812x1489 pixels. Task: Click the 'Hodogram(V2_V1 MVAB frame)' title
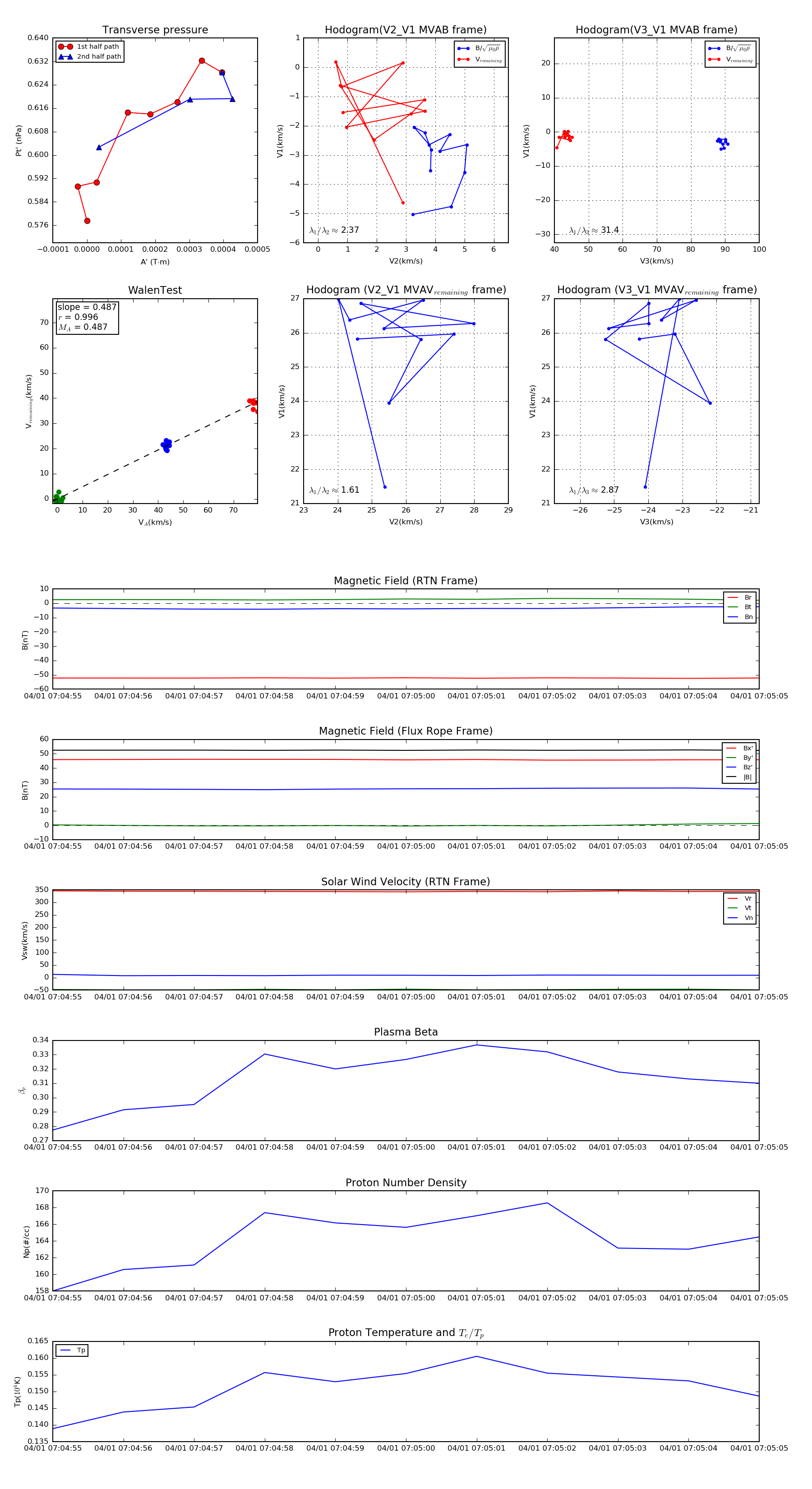406,30
